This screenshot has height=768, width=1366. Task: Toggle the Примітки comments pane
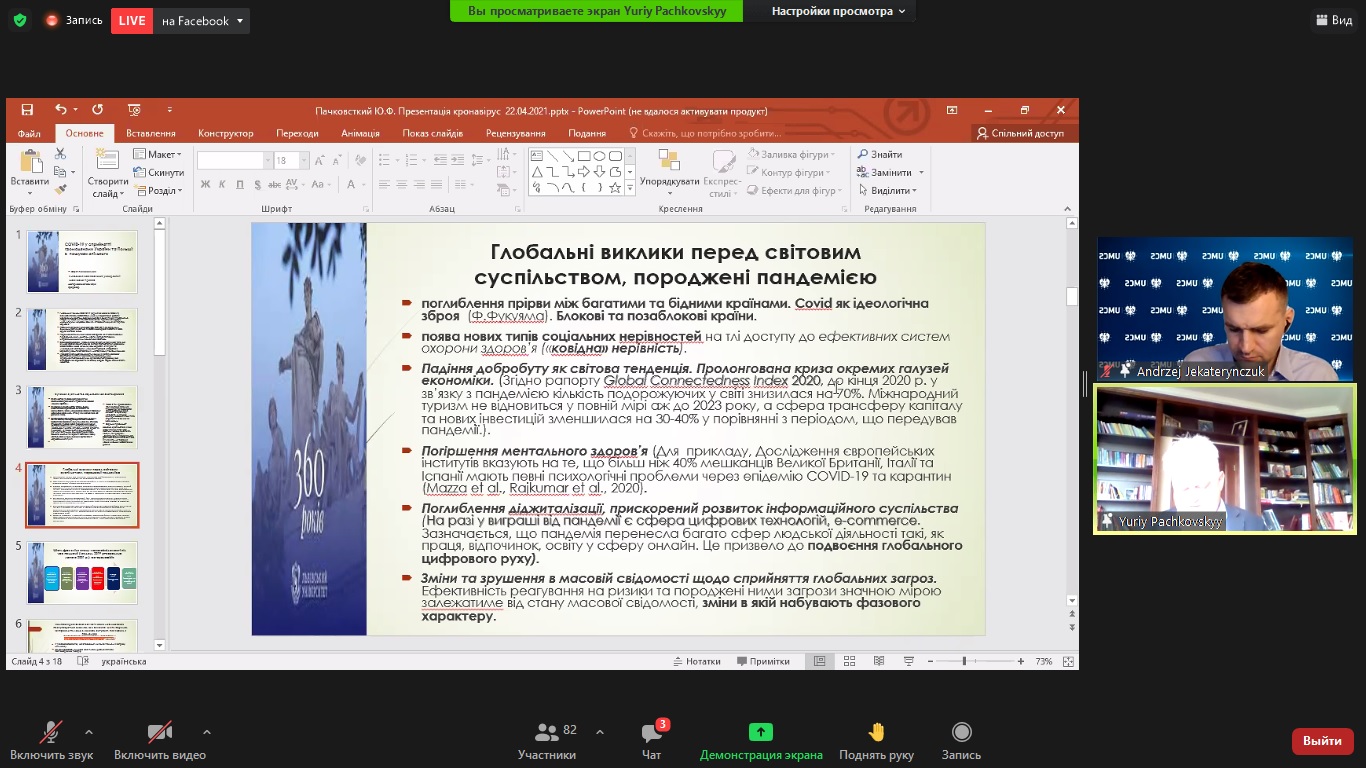point(763,661)
